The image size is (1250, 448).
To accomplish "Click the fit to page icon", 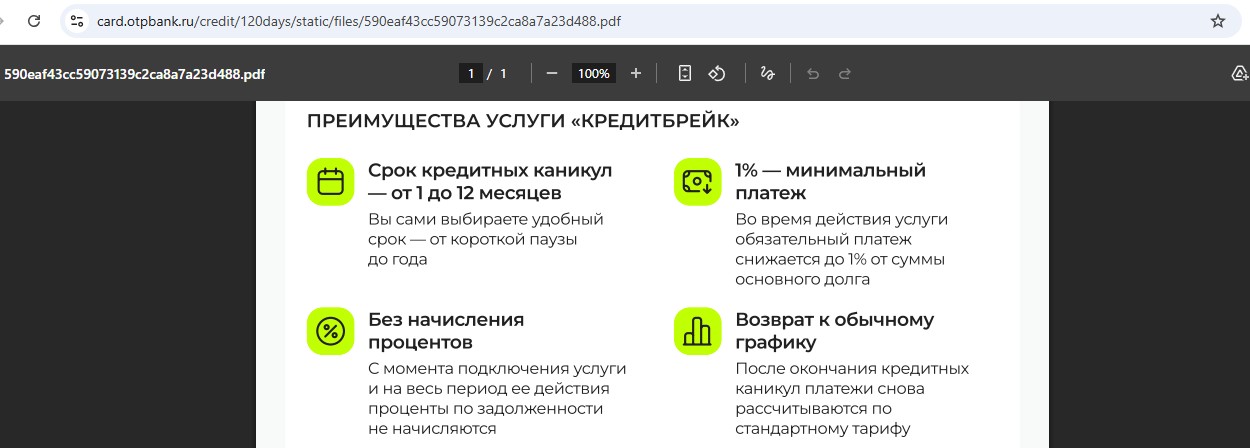I will tap(685, 74).
